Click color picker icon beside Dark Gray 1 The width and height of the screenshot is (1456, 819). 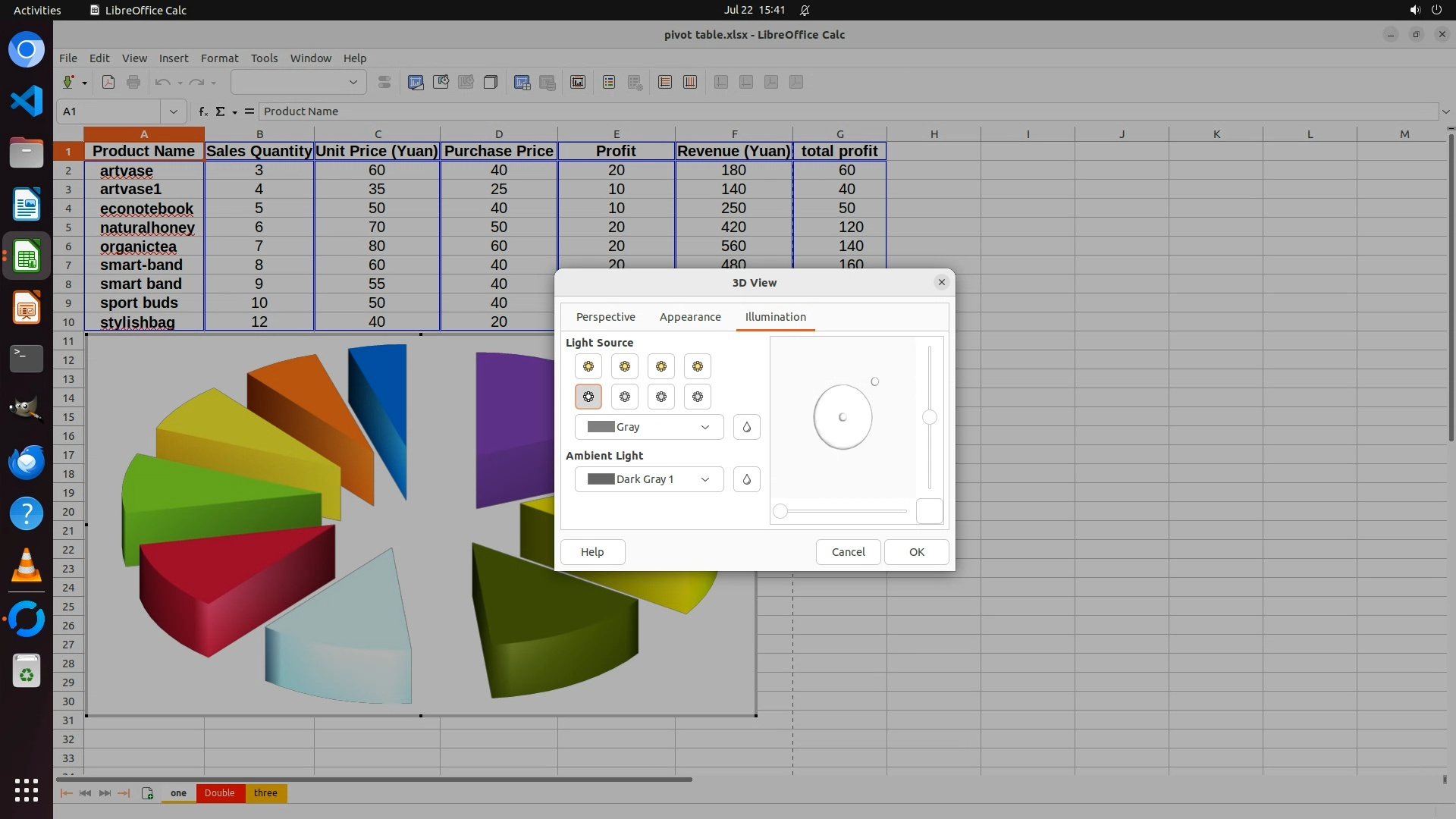pyautogui.click(x=746, y=479)
